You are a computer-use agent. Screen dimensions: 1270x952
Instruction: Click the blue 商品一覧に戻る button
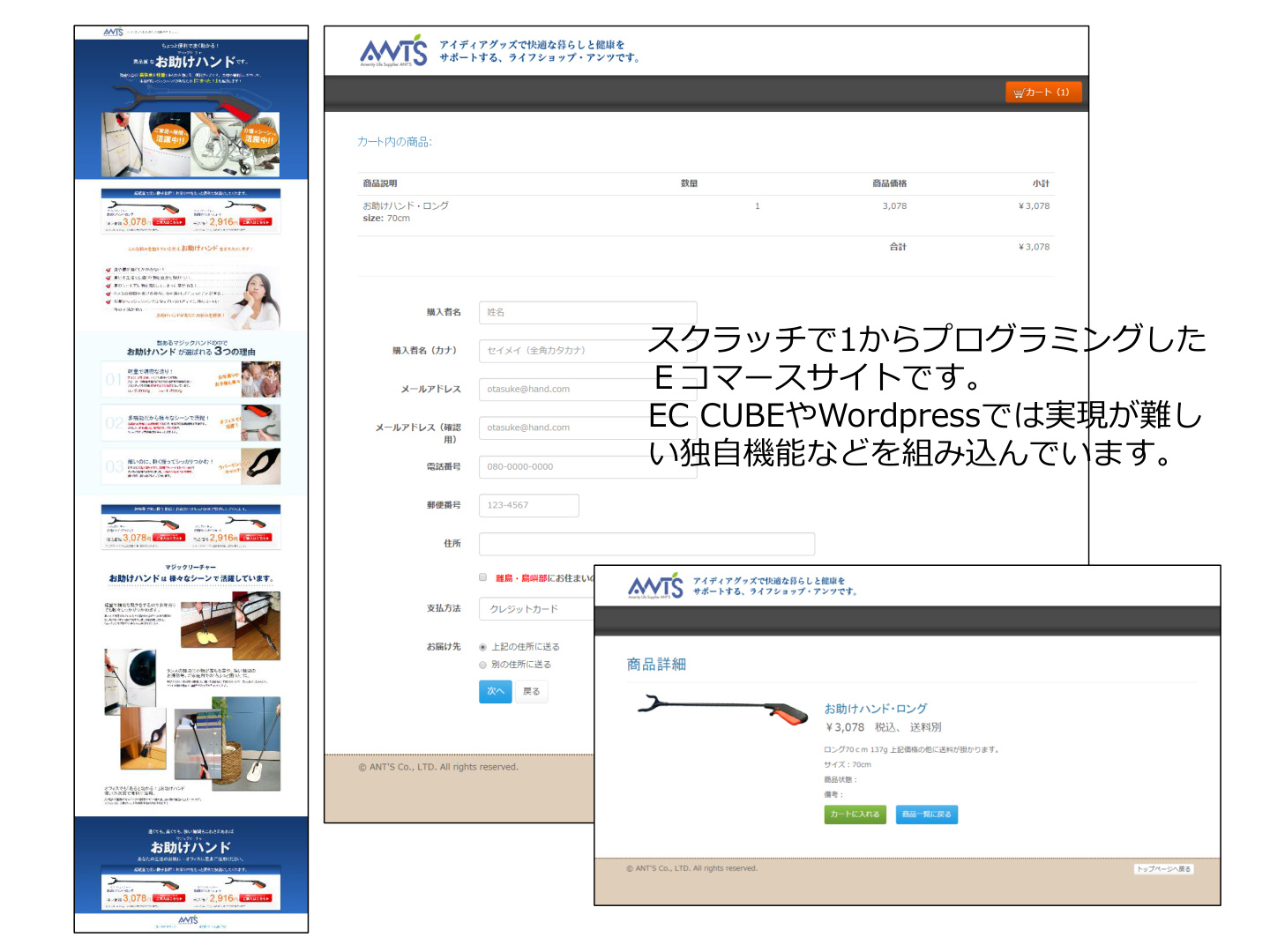pyautogui.click(x=927, y=814)
